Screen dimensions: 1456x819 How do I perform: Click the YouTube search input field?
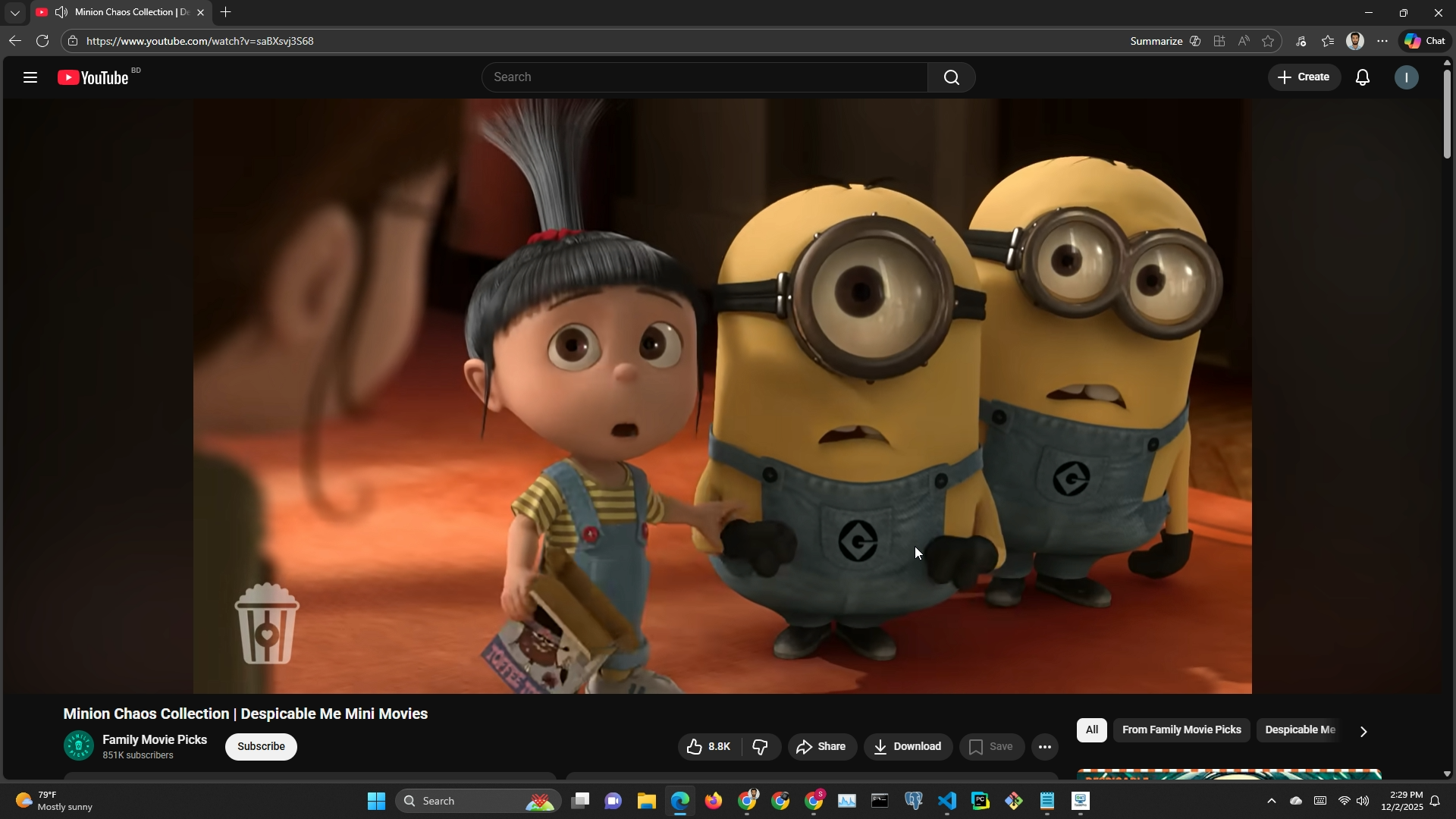pyautogui.click(x=704, y=77)
